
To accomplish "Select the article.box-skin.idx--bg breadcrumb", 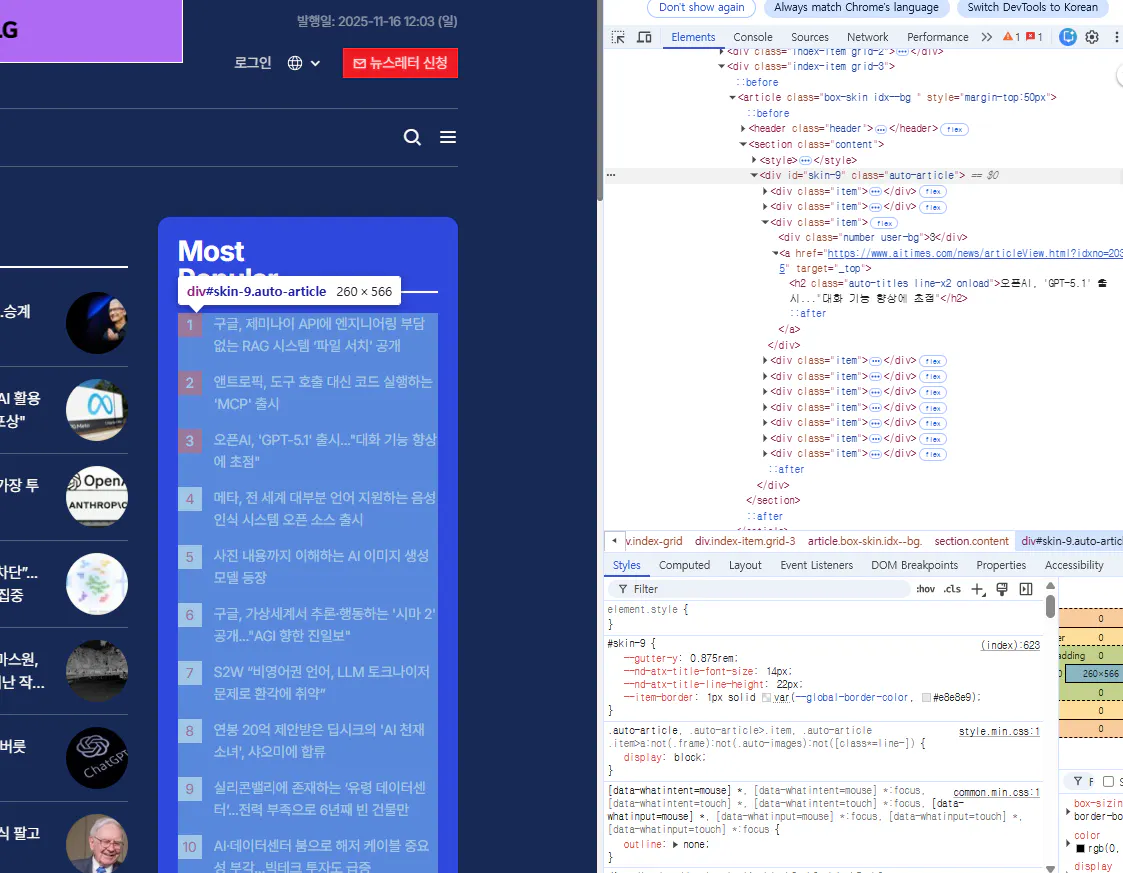I will [x=864, y=541].
